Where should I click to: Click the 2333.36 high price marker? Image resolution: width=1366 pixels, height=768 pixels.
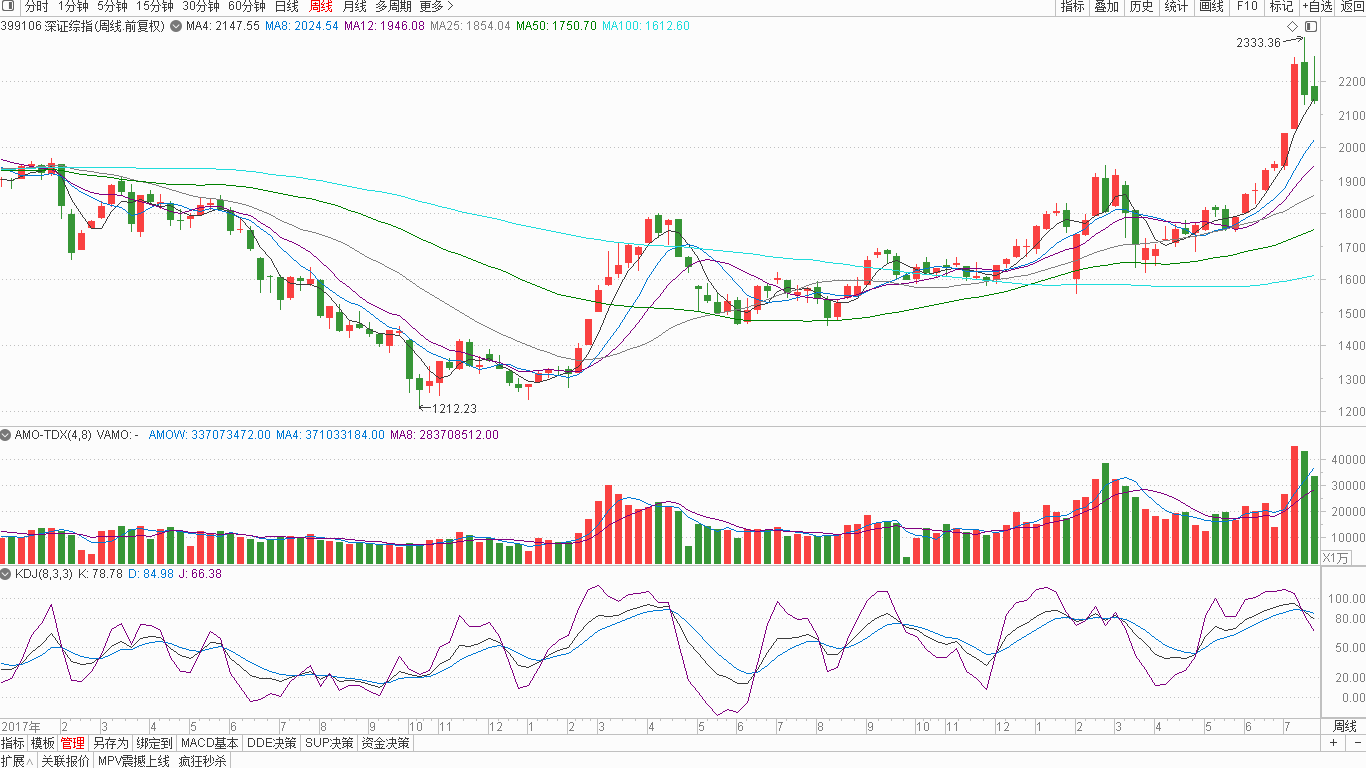pyautogui.click(x=1258, y=43)
